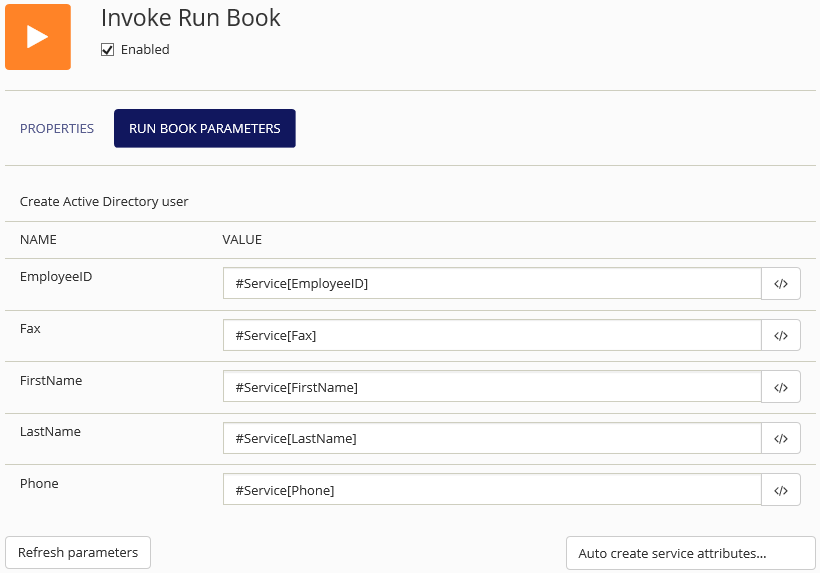
Task: Switch to the Properties tab
Action: click(x=57, y=129)
